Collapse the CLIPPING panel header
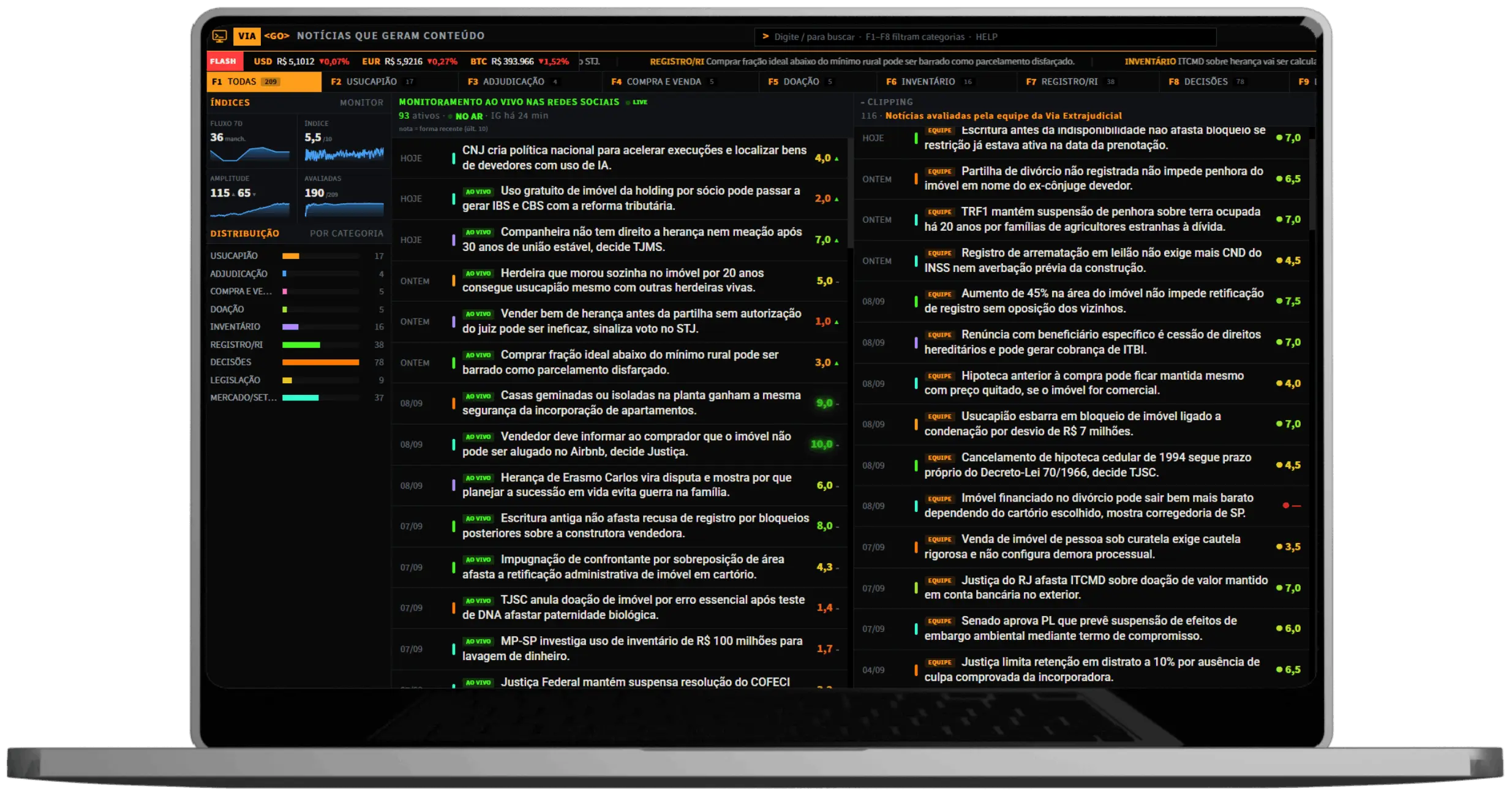Viewport: 1512px width, 796px height. click(x=887, y=102)
